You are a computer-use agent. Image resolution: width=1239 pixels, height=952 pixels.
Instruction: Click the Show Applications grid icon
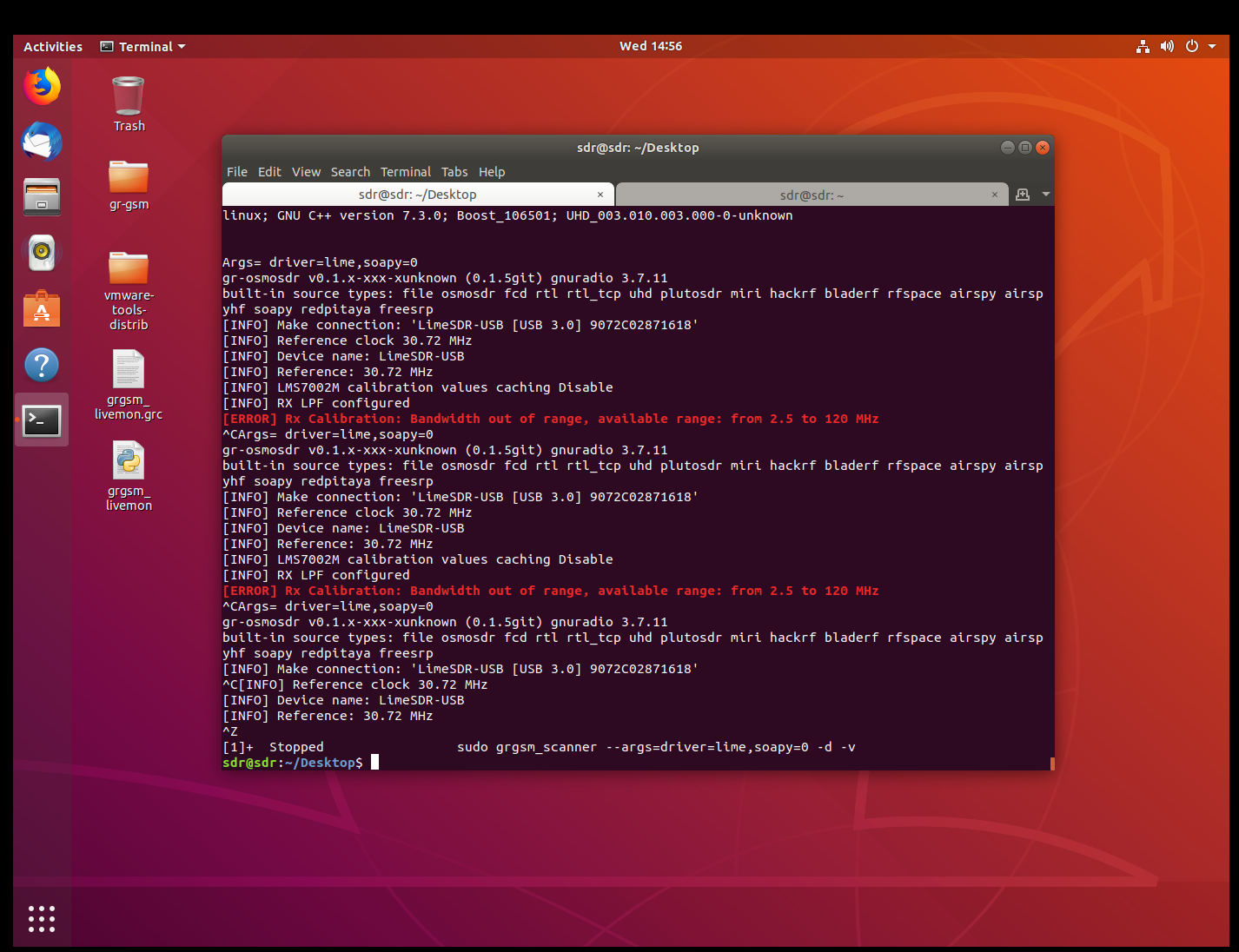point(42,918)
